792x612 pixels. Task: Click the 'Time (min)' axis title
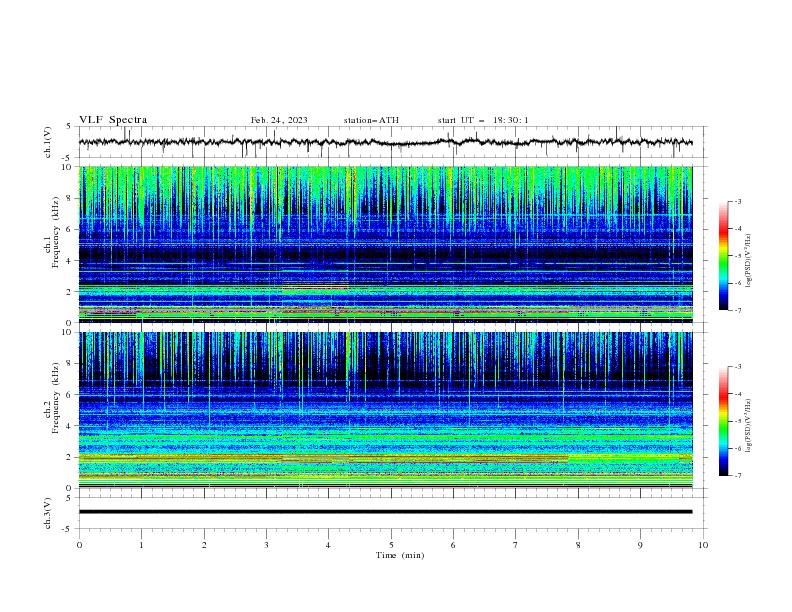(x=400, y=555)
